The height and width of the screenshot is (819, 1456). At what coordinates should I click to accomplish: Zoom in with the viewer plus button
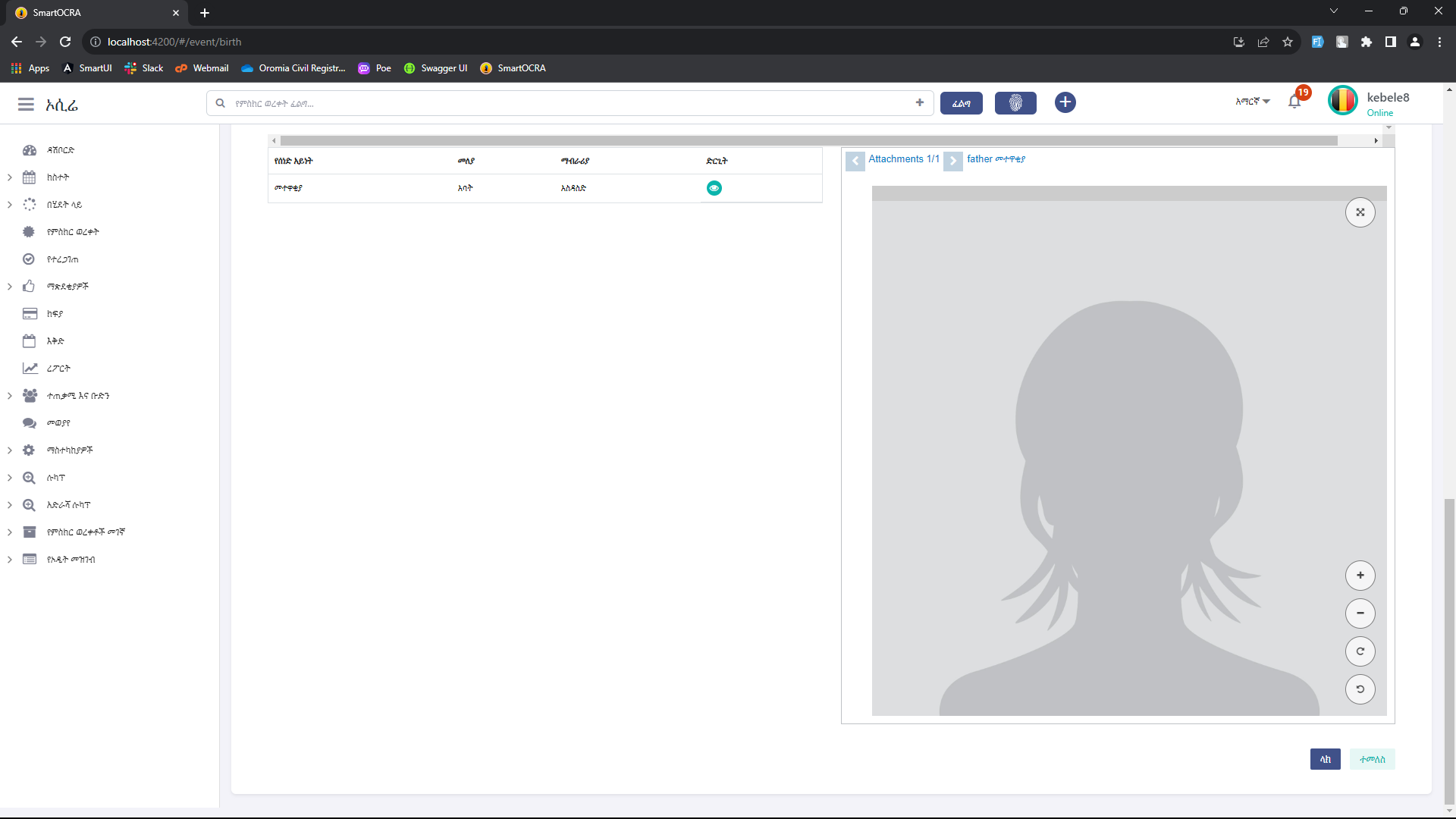coord(1360,576)
